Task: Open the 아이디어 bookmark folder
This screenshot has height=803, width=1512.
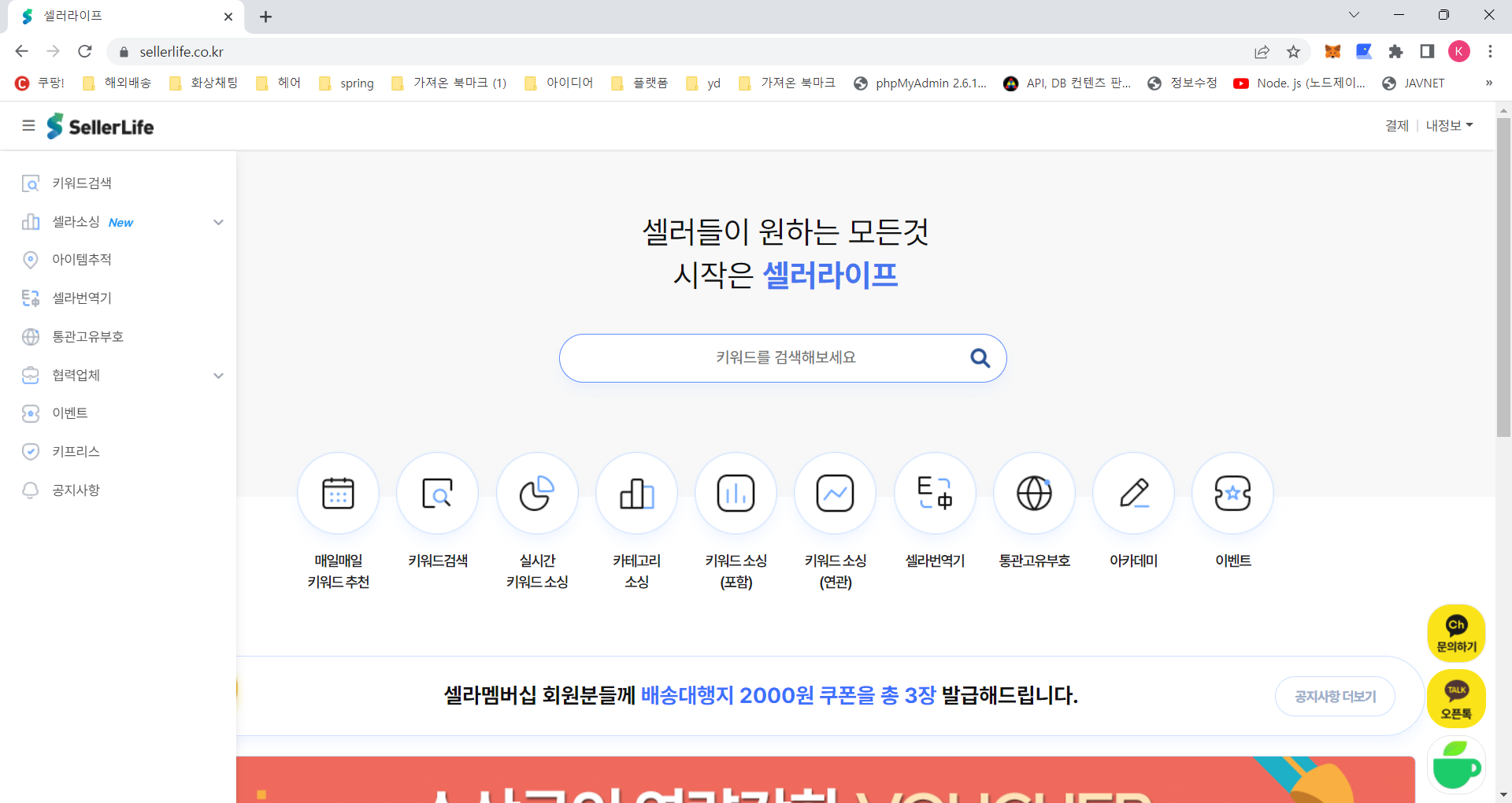Action: pos(558,83)
